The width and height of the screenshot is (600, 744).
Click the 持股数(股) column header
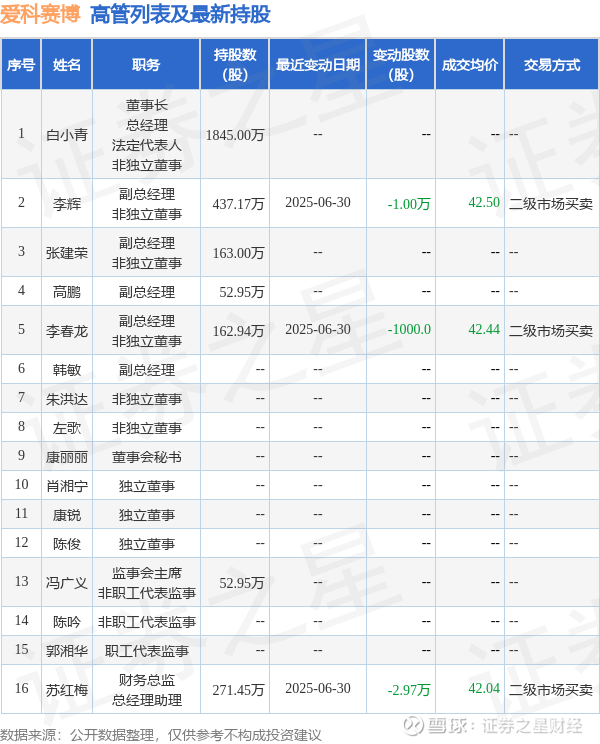pos(235,65)
